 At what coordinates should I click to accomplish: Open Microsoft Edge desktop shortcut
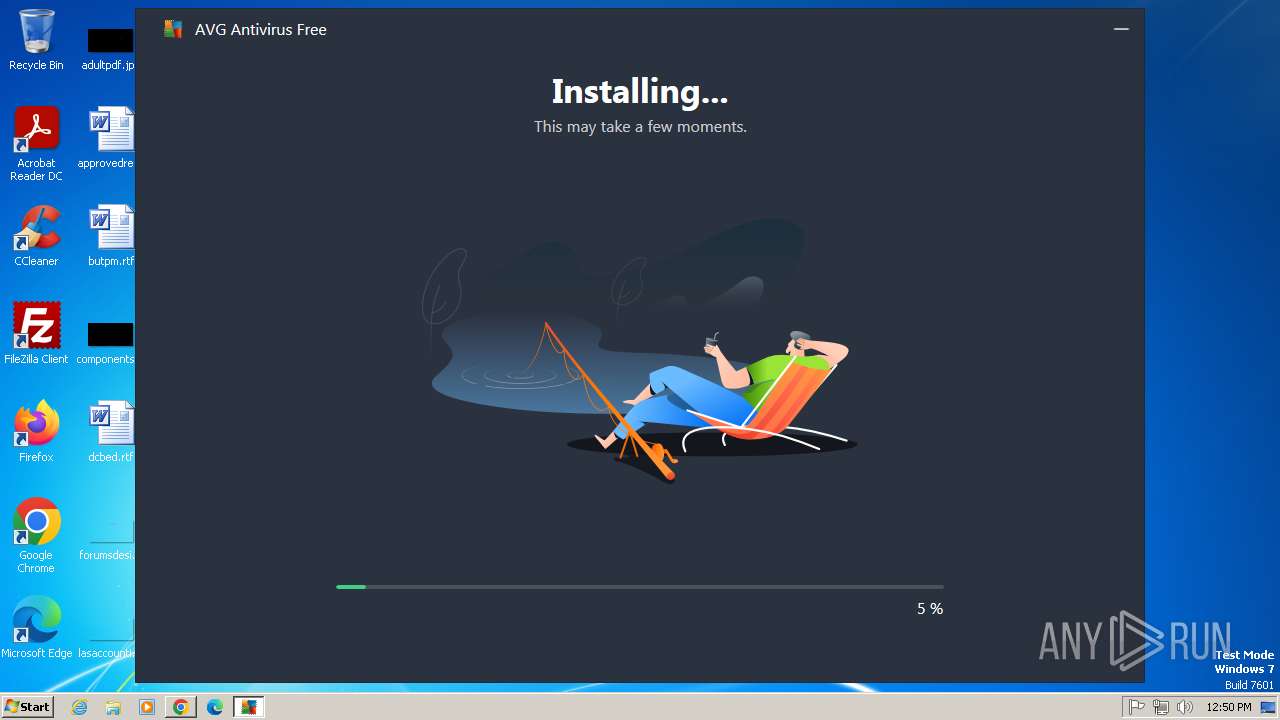click(36, 628)
